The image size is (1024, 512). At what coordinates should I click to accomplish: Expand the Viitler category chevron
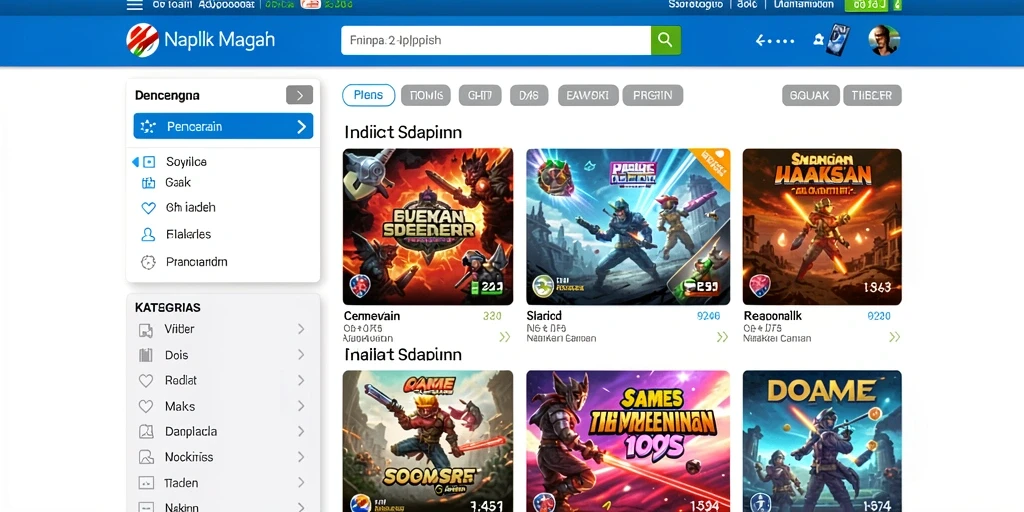(x=301, y=329)
